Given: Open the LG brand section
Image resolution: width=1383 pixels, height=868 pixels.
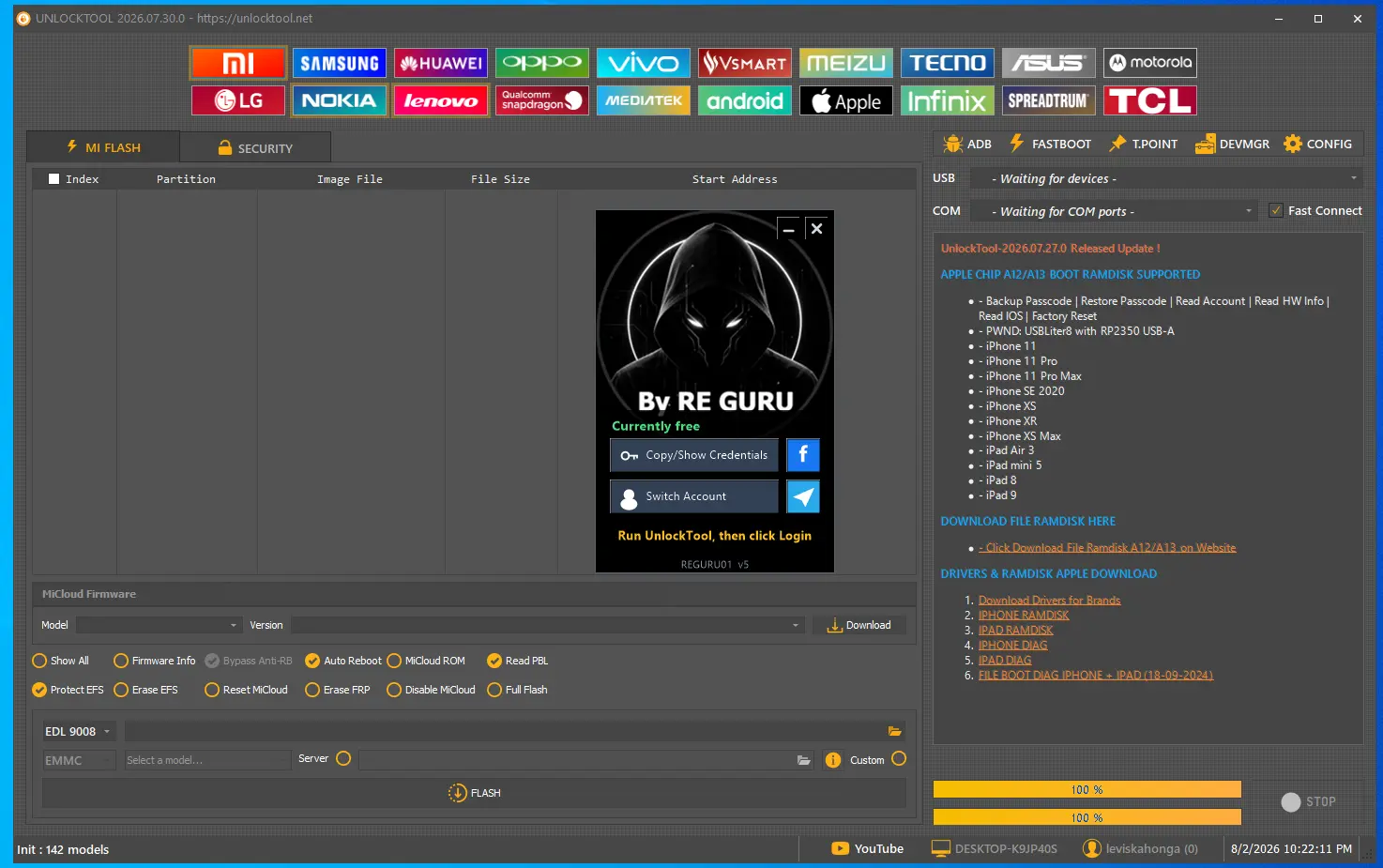Looking at the screenshot, I should coord(238,100).
